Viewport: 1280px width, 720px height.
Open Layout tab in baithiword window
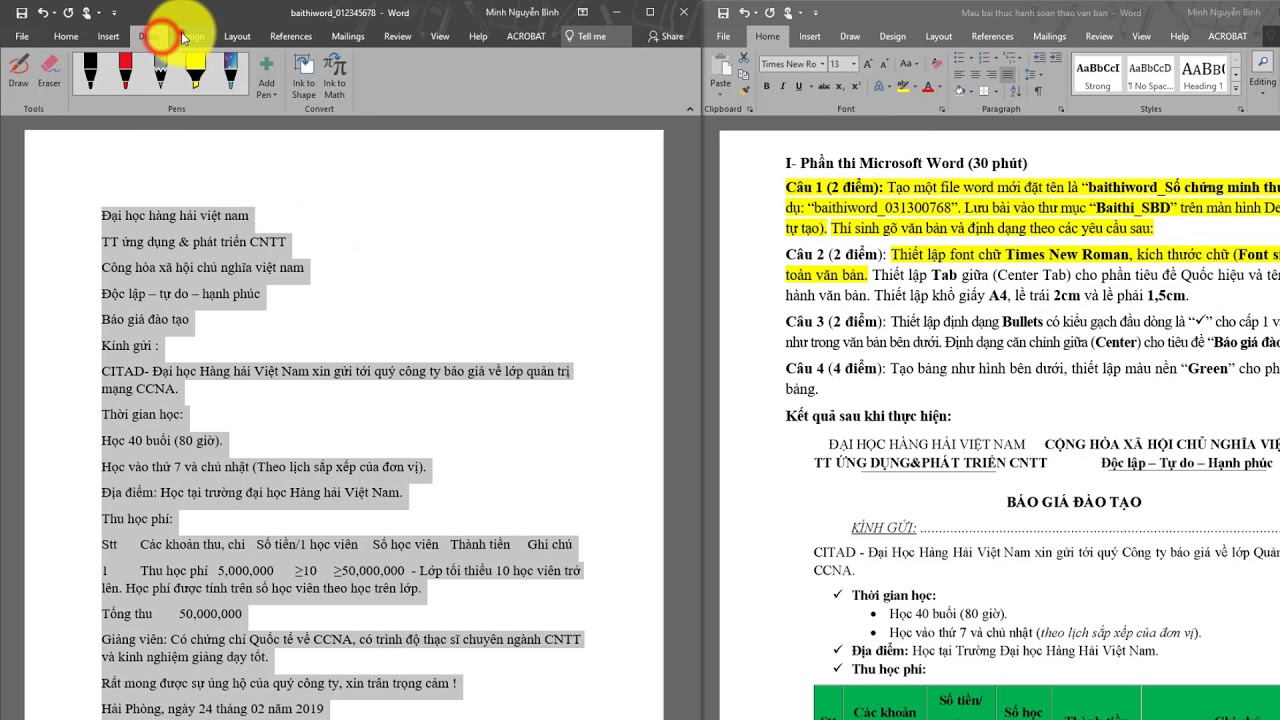[237, 36]
